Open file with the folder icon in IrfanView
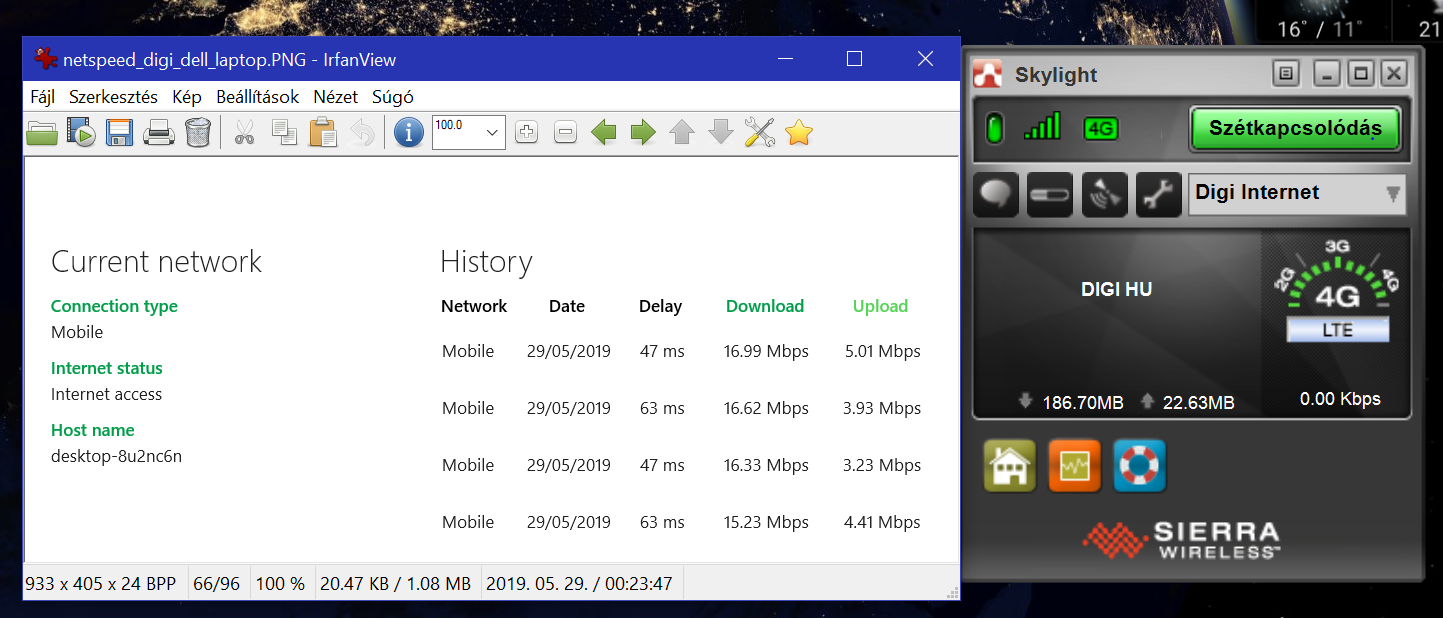Image resolution: width=1443 pixels, height=618 pixels. [42, 133]
